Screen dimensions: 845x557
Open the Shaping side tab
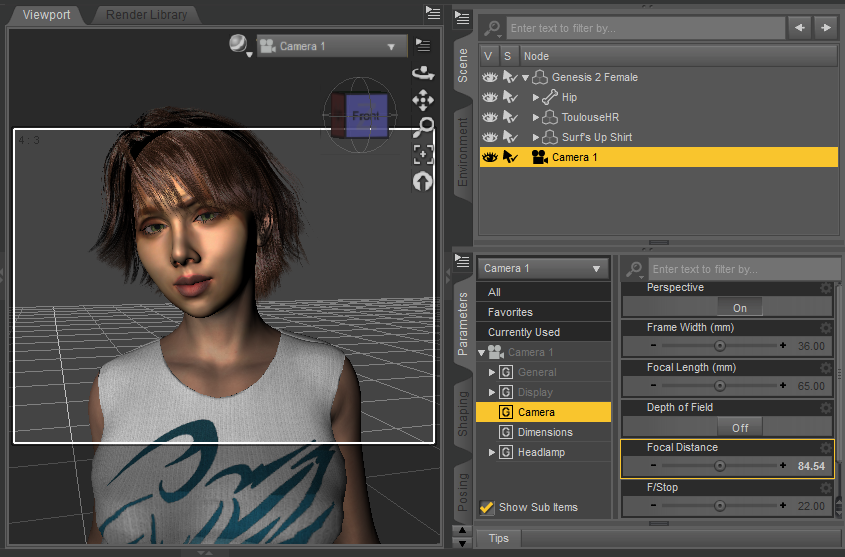[463, 414]
